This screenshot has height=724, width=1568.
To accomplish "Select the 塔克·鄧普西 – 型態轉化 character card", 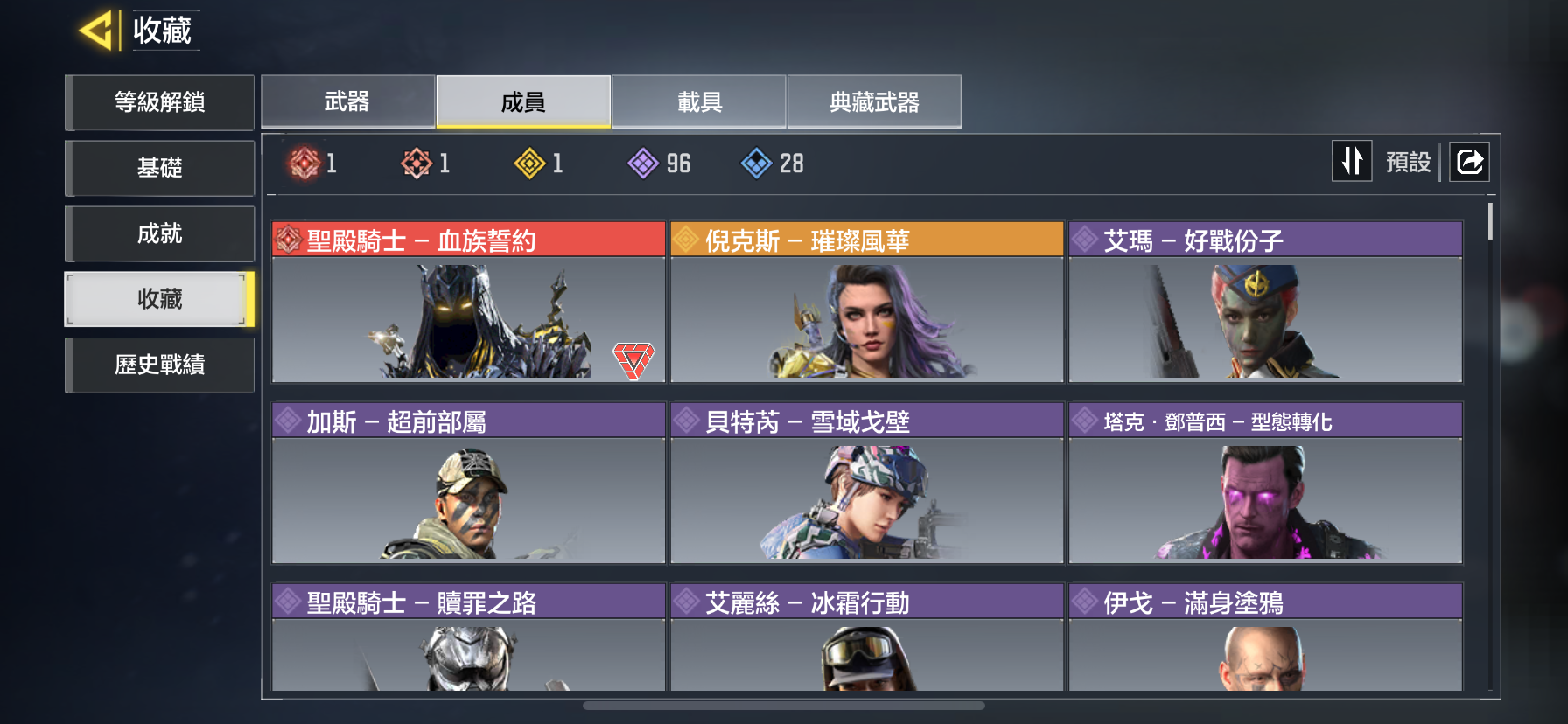I will (1265, 483).
